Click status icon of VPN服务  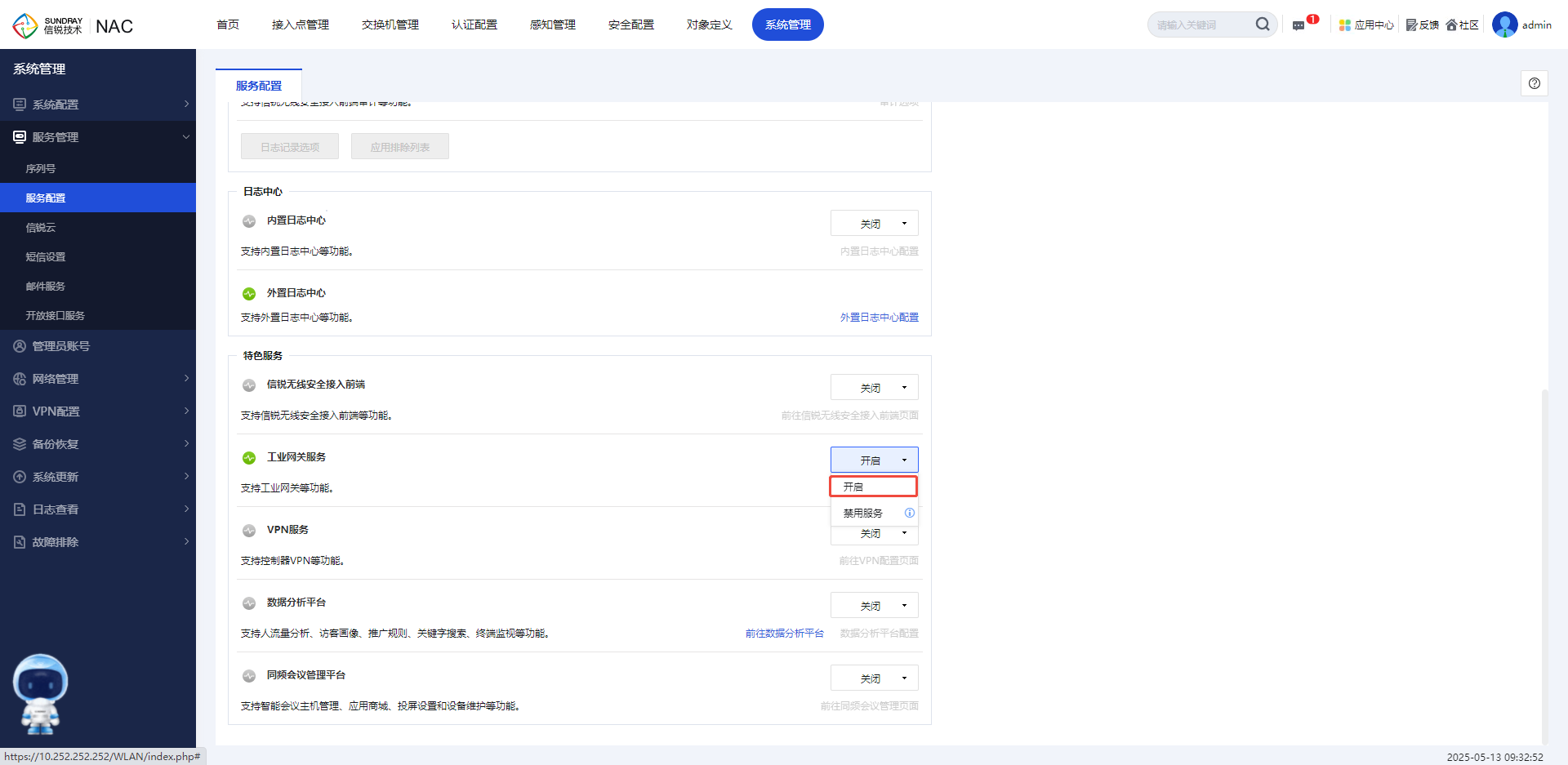(x=249, y=531)
